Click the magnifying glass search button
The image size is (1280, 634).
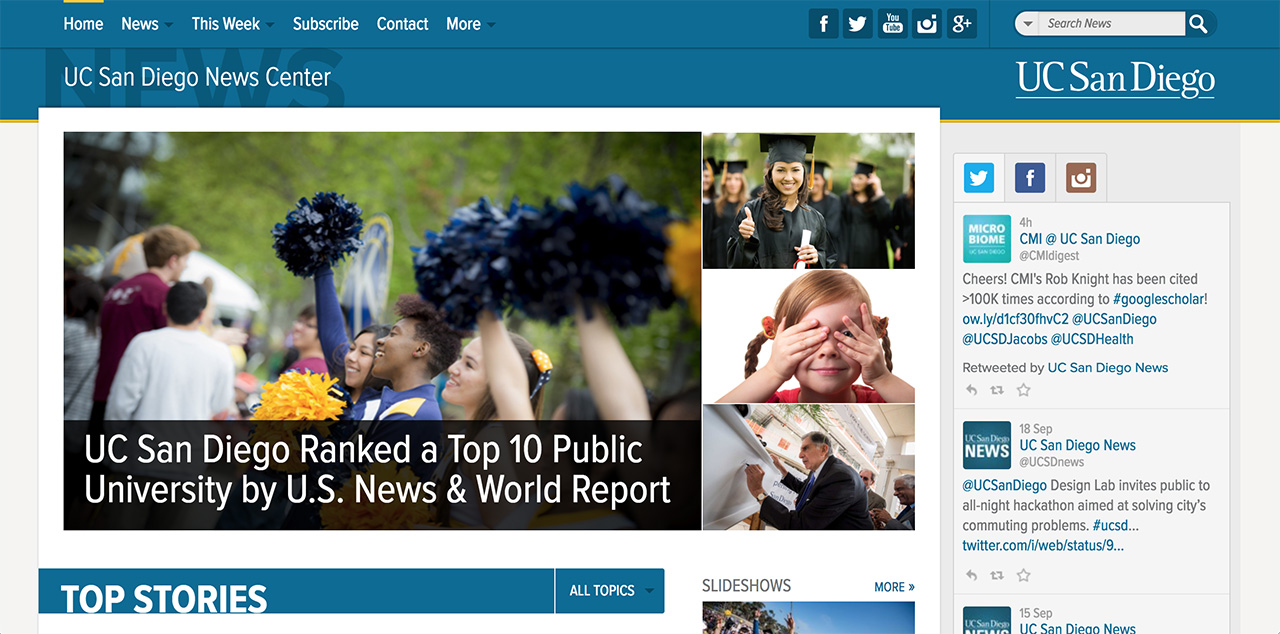(1198, 24)
